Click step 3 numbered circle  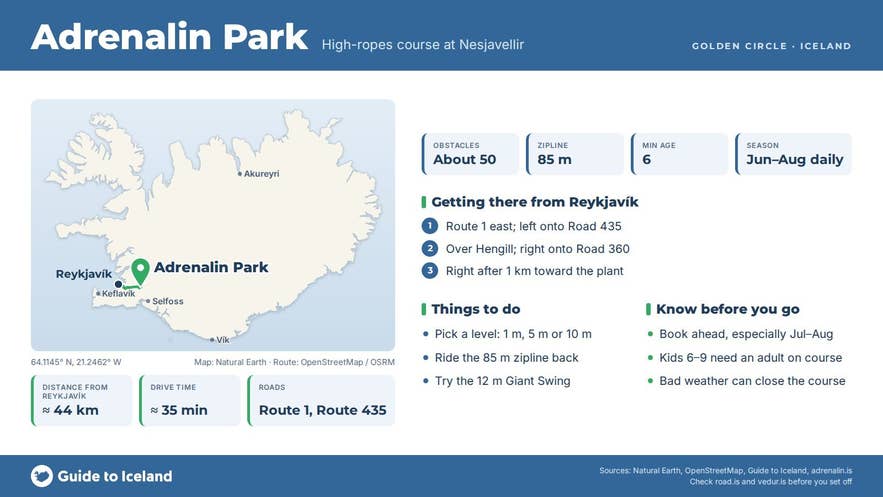coord(430,271)
